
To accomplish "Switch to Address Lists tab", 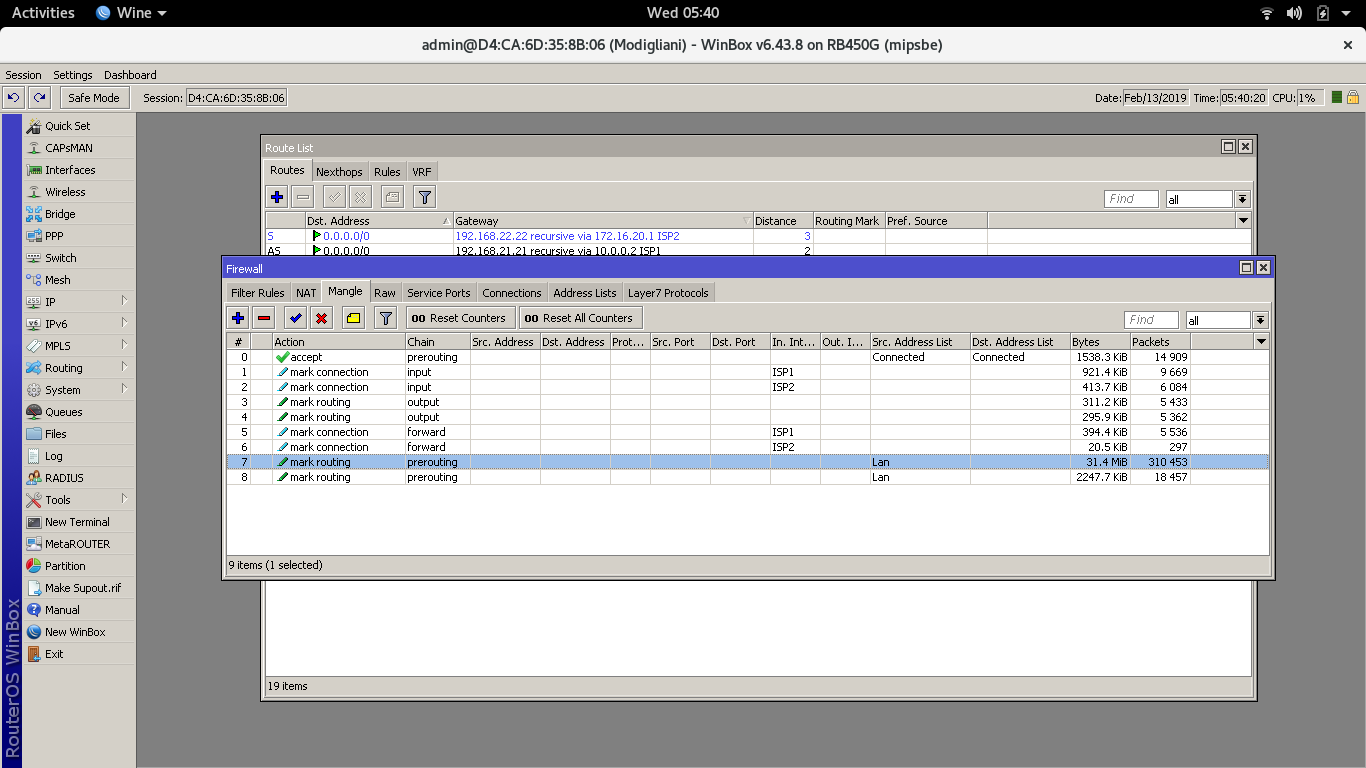I will pyautogui.click(x=585, y=293).
